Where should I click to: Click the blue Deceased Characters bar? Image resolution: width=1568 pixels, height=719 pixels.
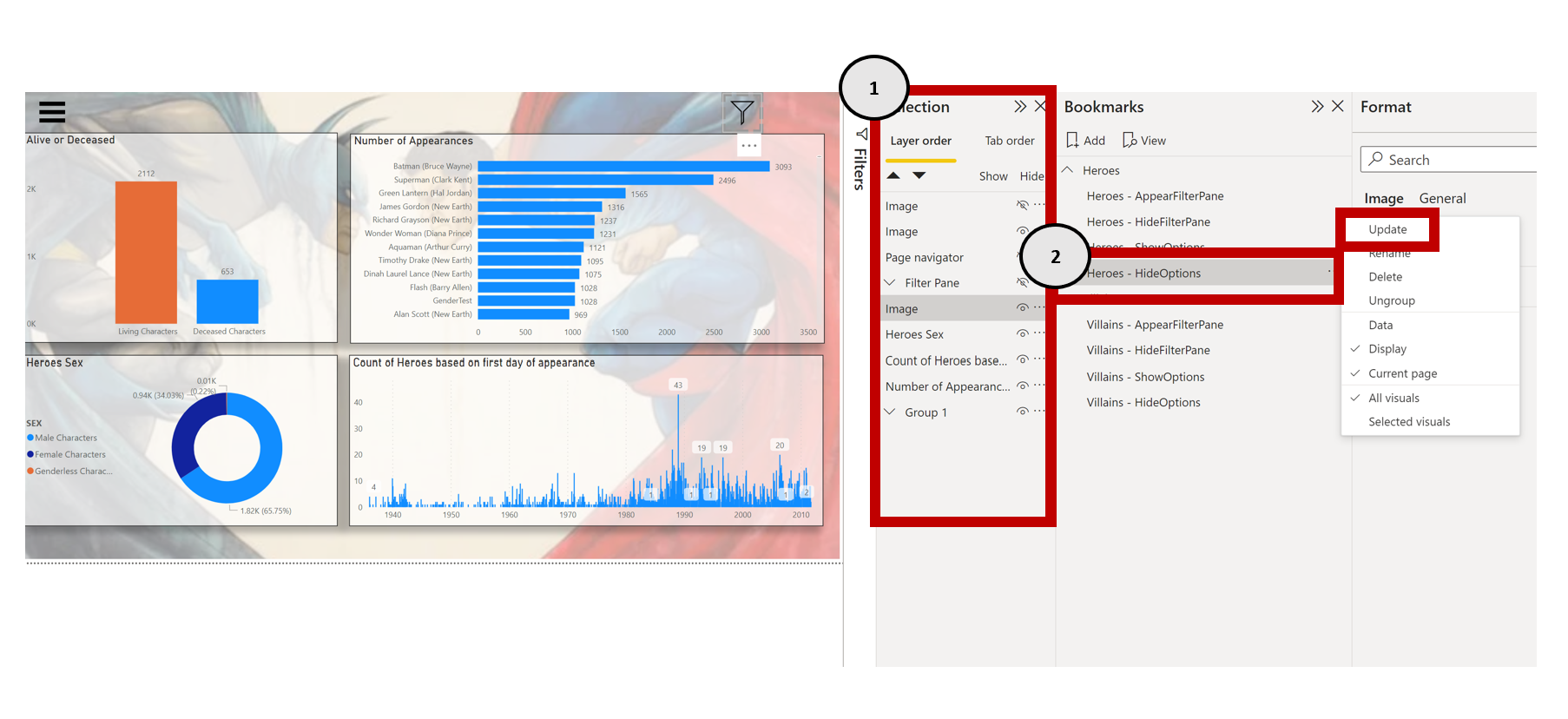click(x=227, y=301)
